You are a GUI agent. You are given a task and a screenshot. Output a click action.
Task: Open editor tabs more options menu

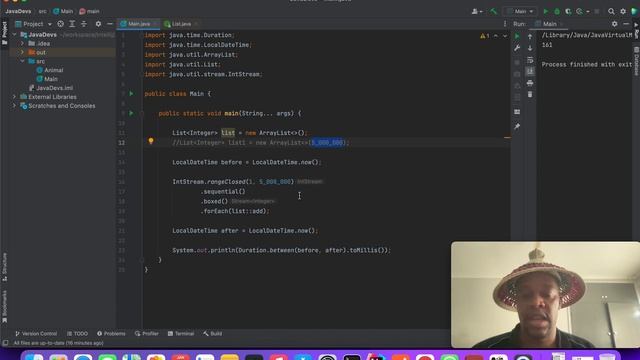505,24
